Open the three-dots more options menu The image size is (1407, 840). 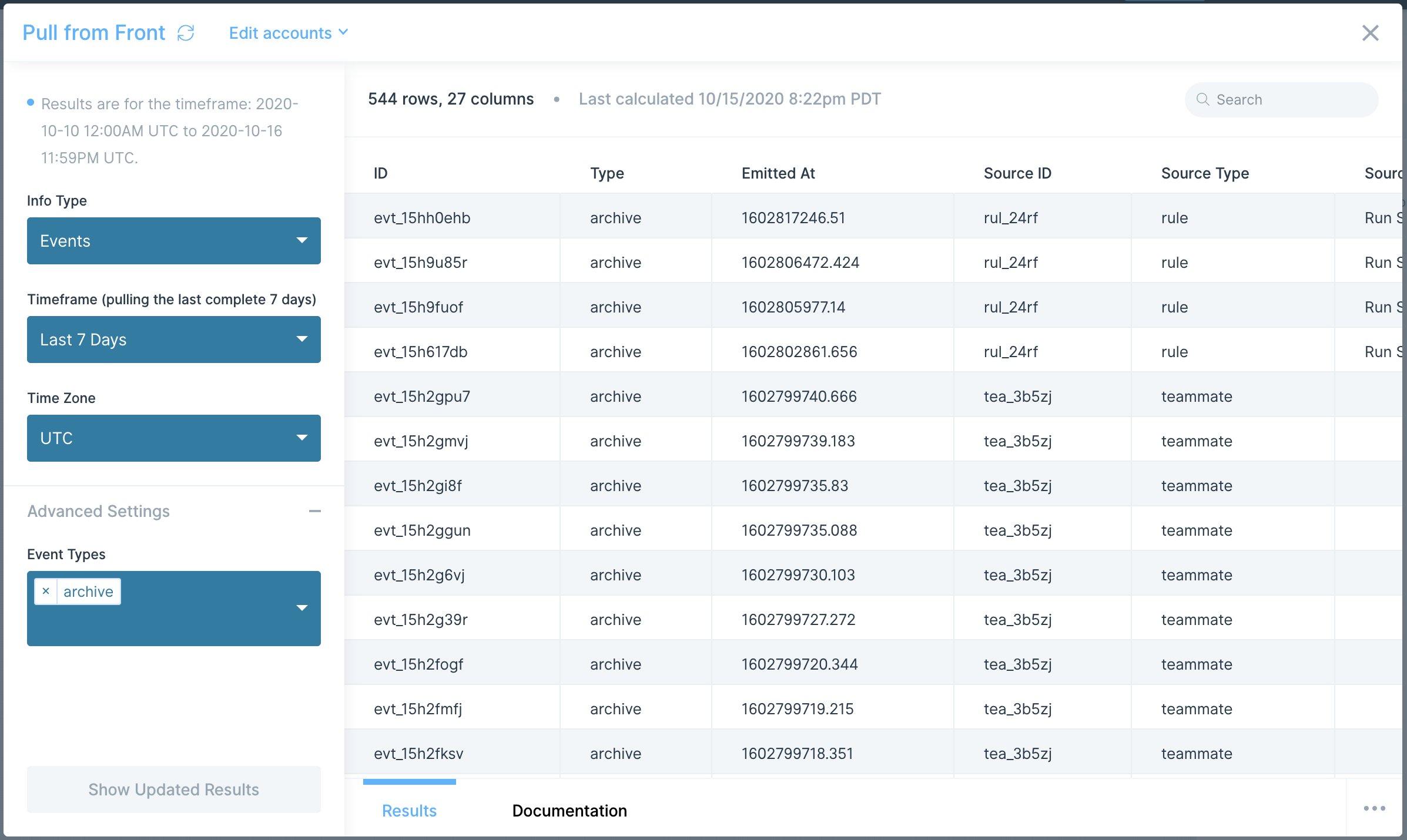pos(1375,808)
